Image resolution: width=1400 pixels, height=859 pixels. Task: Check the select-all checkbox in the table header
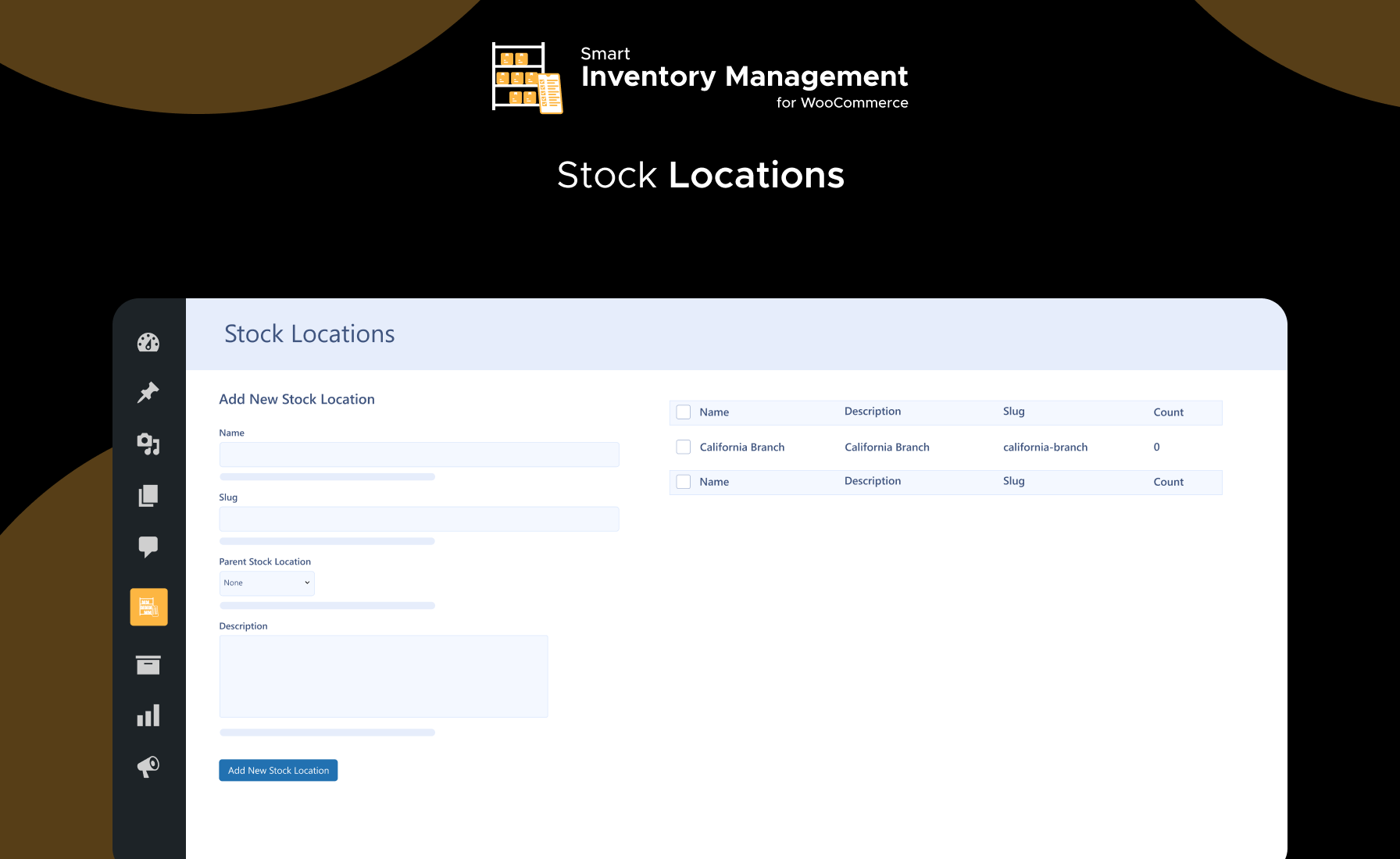pyautogui.click(x=683, y=412)
